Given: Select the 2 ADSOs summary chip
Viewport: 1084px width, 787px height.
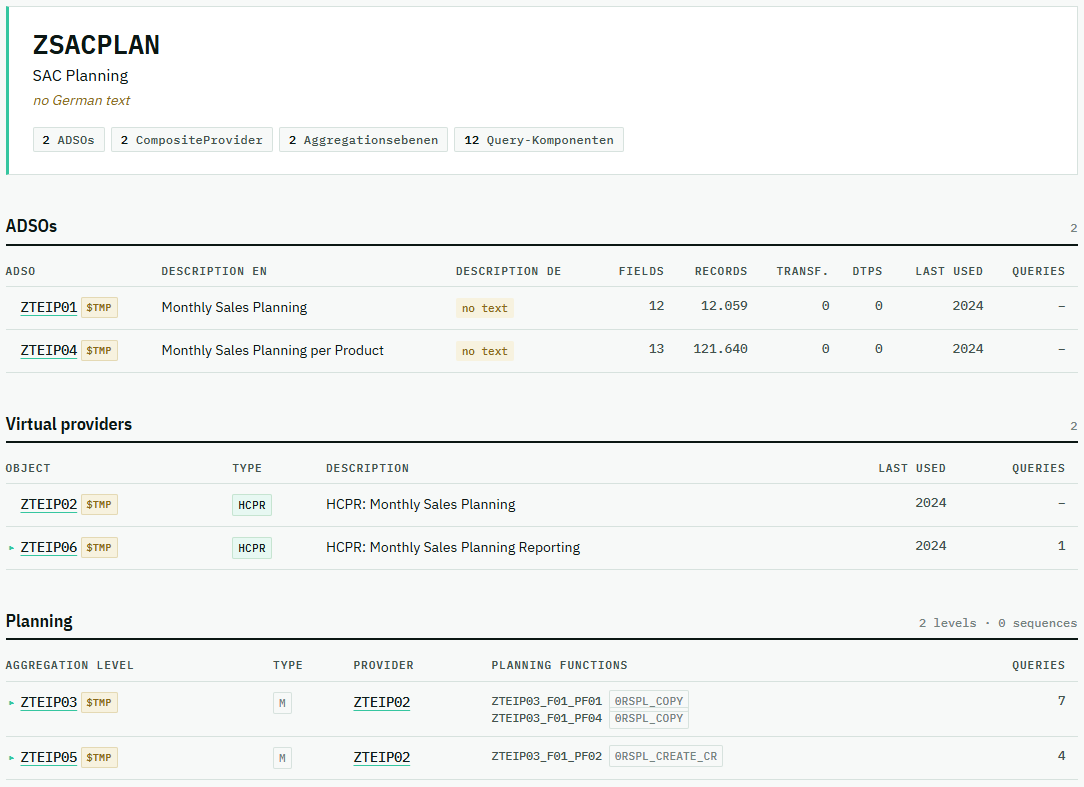Looking at the screenshot, I should (x=68, y=140).
